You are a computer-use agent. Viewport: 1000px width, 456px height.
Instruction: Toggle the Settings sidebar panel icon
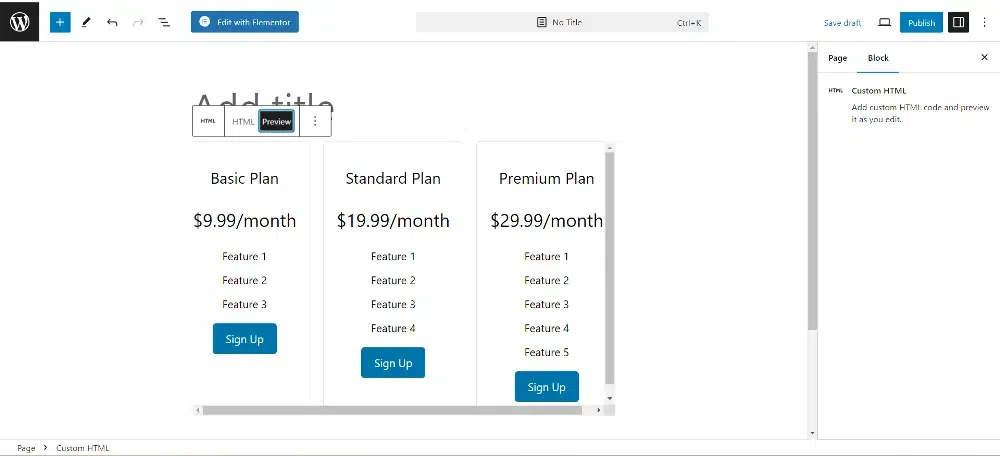[x=958, y=22]
